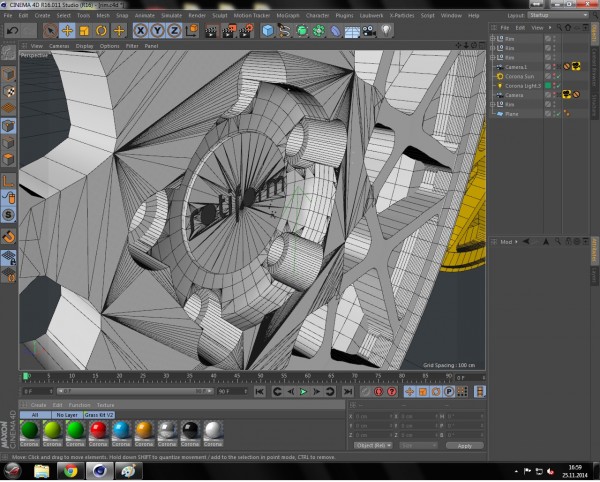The image size is (600, 482).
Task: Add a light object from toolbar
Action: pyautogui.click(x=386, y=31)
